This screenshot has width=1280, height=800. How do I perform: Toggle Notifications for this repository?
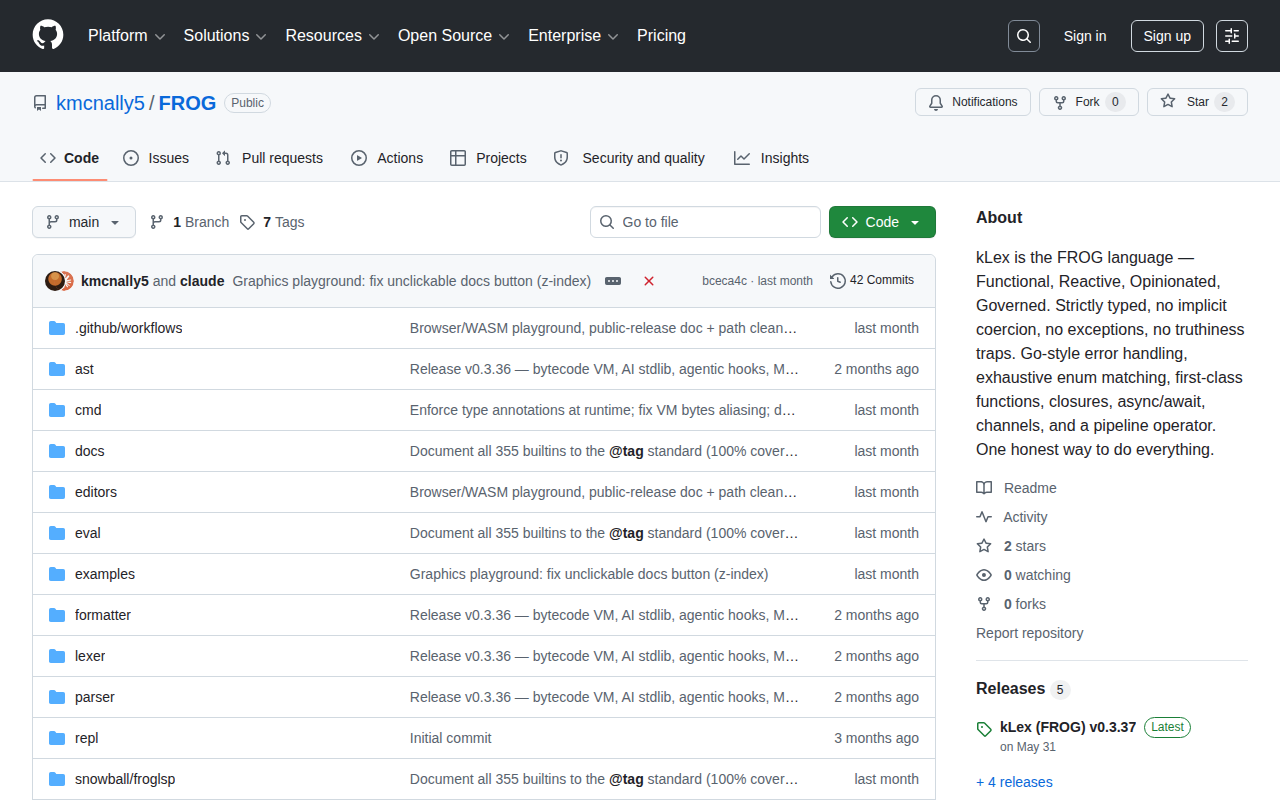click(973, 102)
